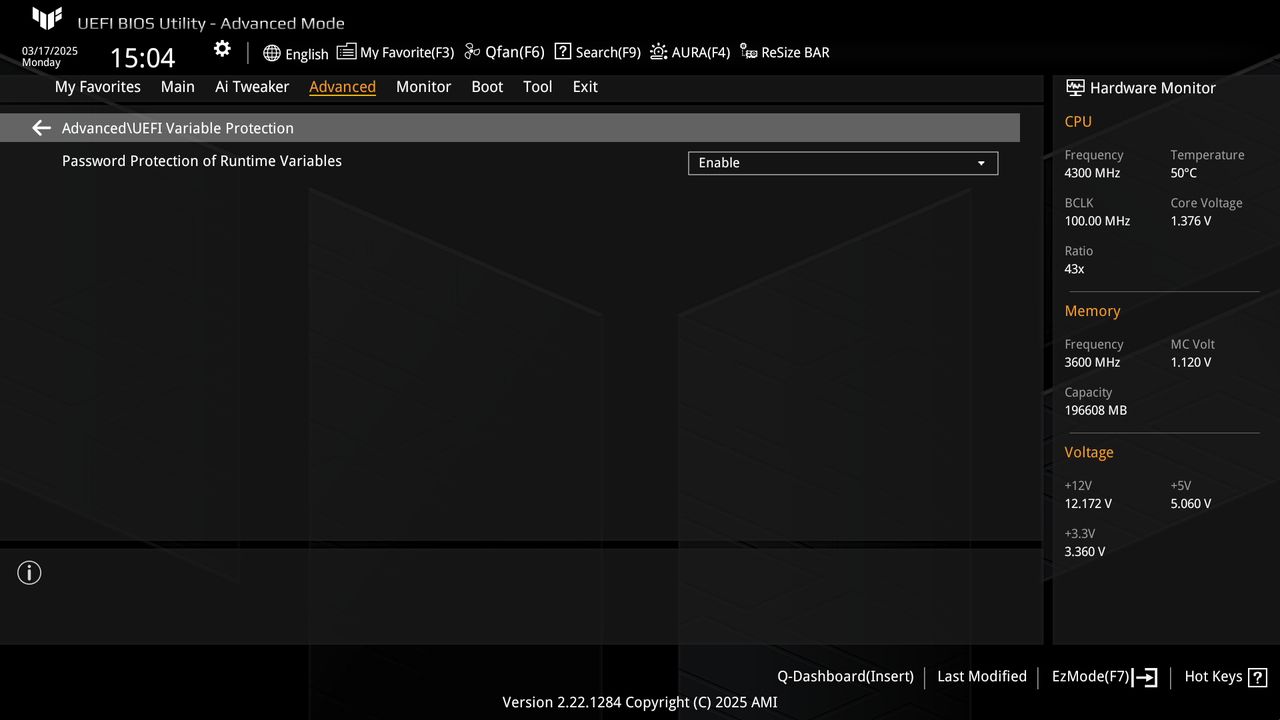Open AURA(F4) lighting icon
The height and width of the screenshot is (720, 1280).
point(659,52)
